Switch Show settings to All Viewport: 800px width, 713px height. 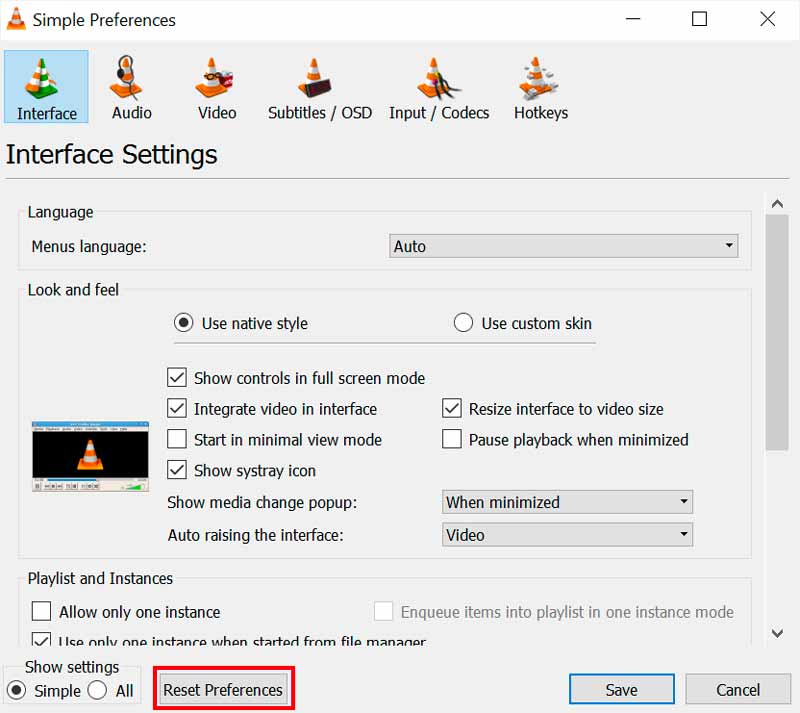tap(97, 690)
